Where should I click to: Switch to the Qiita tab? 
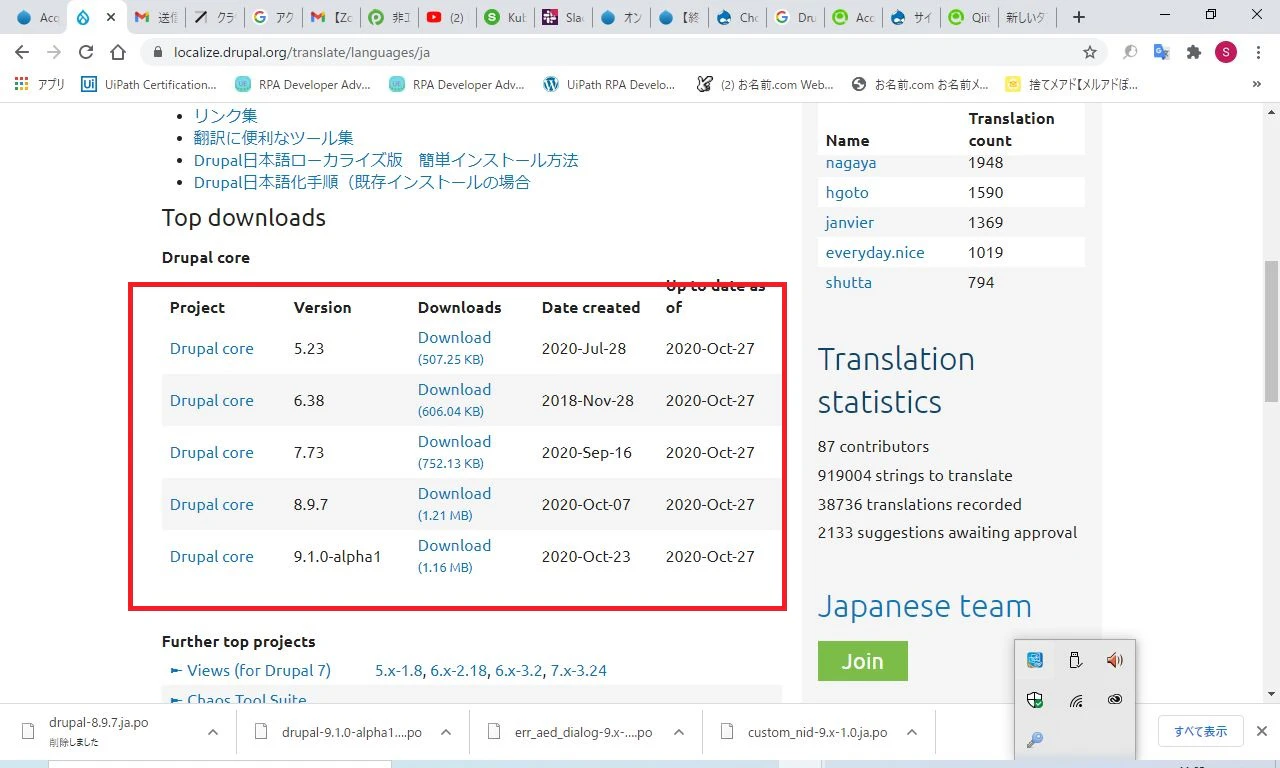click(970, 17)
